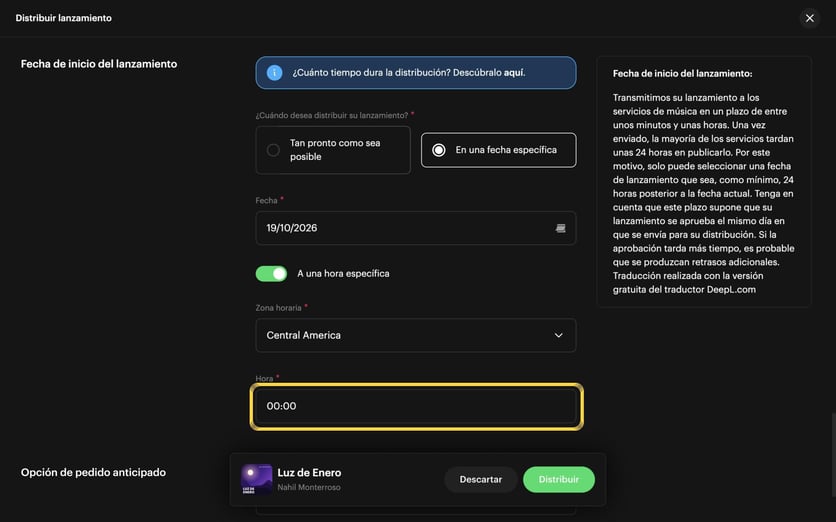
Task: Select 'Tan pronto como sea posible' radio
Action: [273, 150]
